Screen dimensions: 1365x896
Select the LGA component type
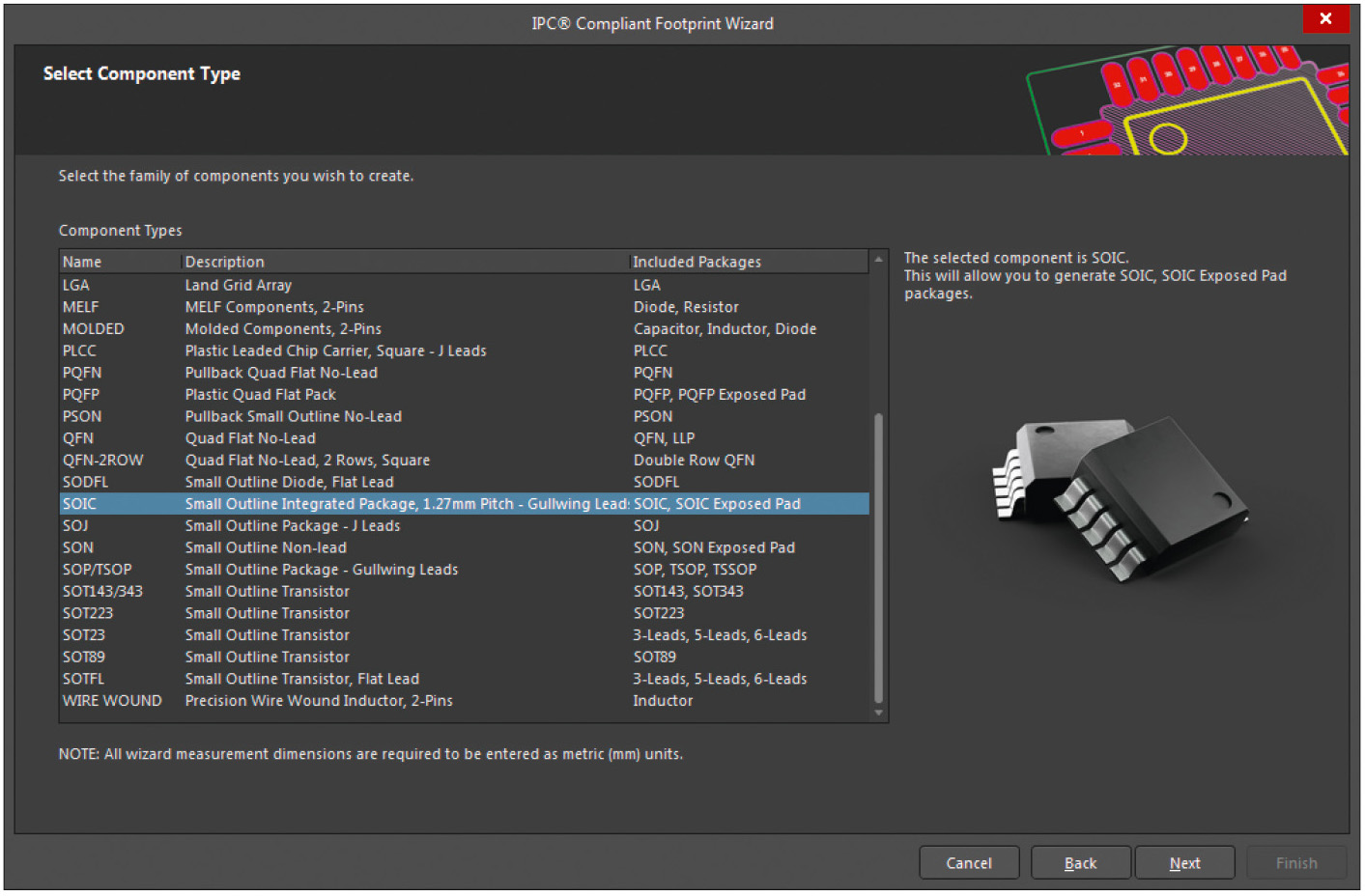click(x=464, y=285)
